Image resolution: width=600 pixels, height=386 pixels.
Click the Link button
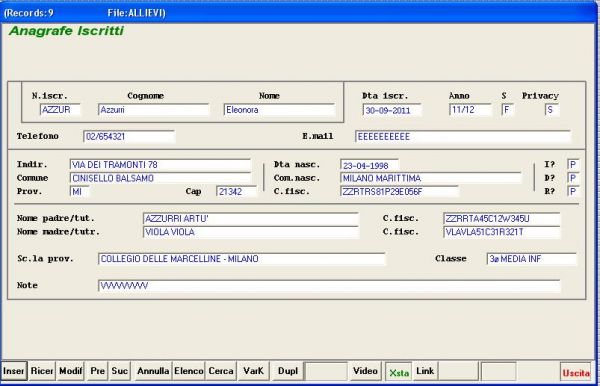425,371
